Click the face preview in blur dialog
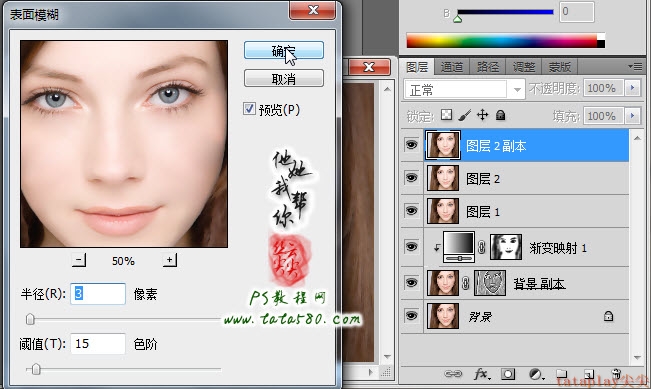Image resolution: width=651 pixels, height=389 pixels. pos(124,144)
